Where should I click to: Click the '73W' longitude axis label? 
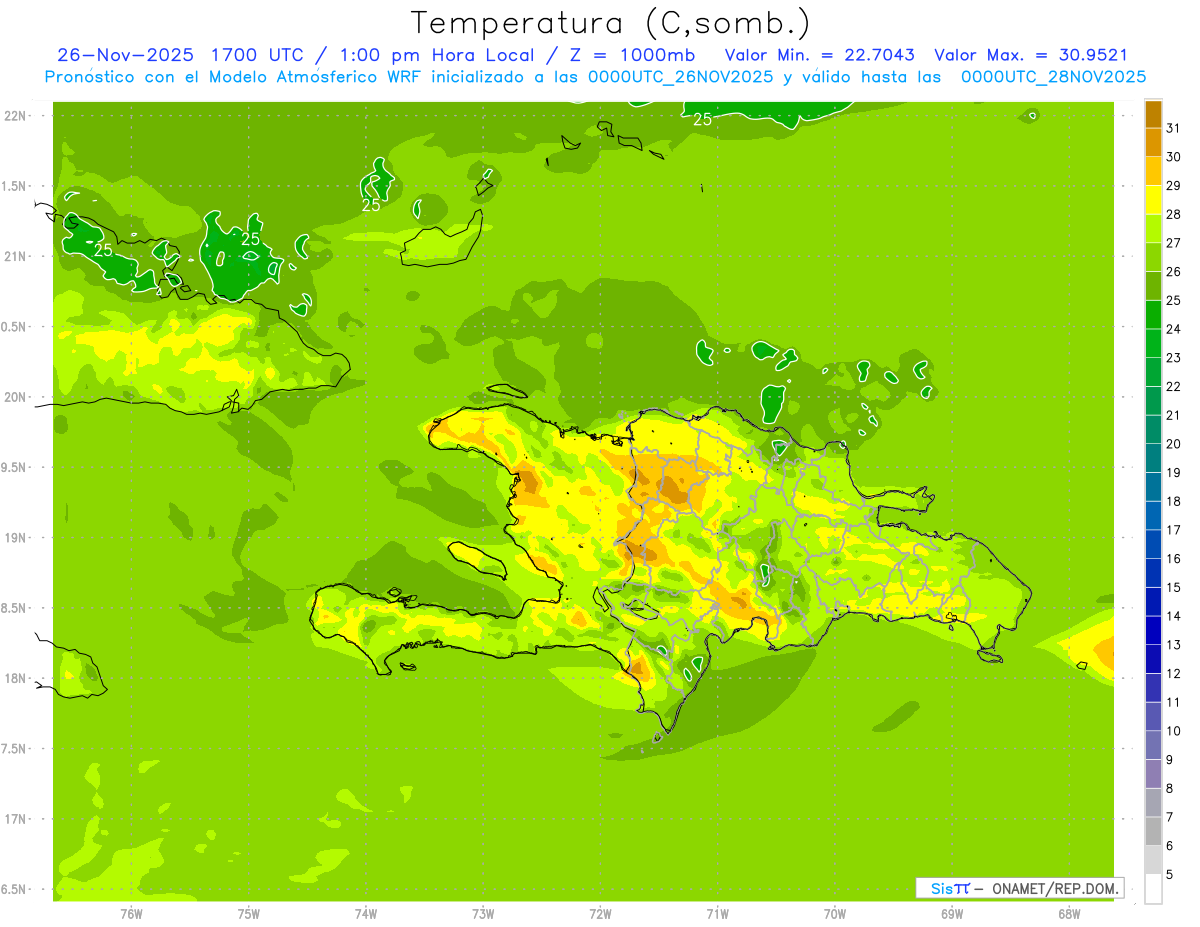[483, 914]
